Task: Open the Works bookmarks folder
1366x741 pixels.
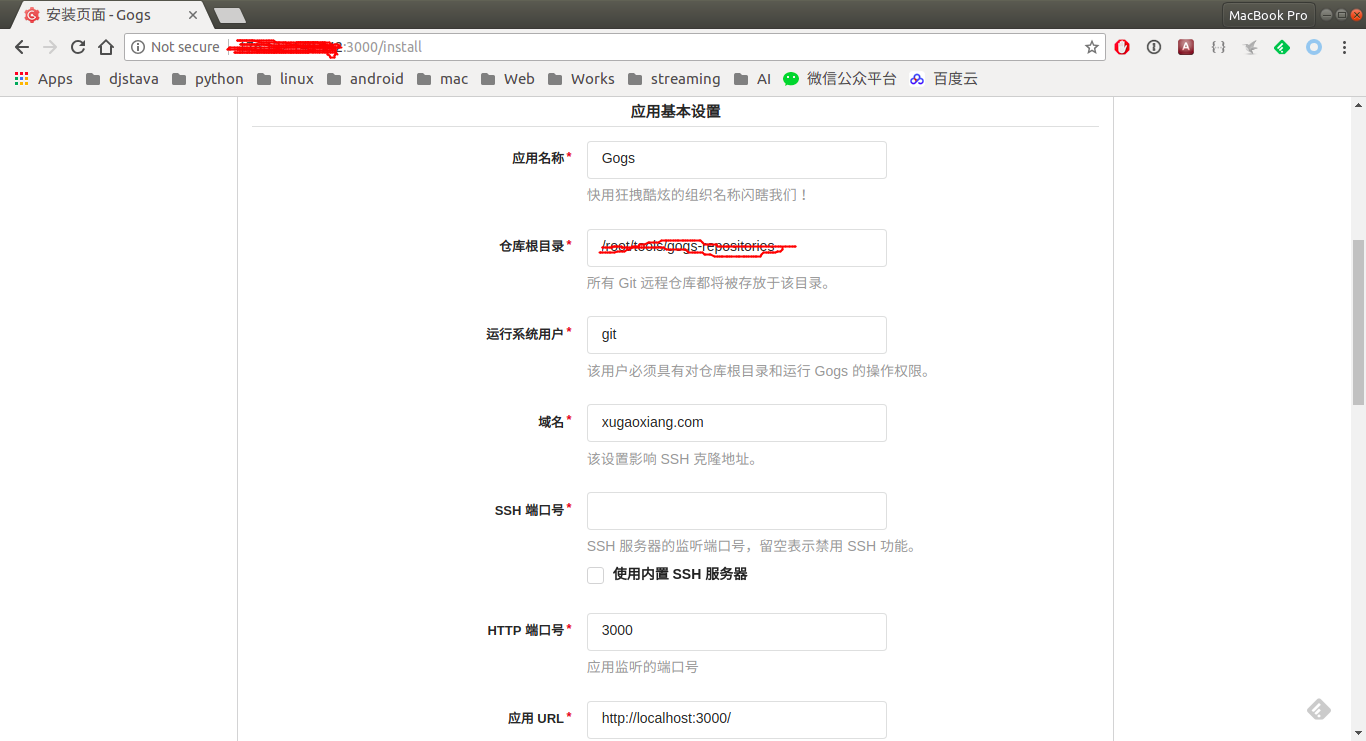Action: point(581,79)
